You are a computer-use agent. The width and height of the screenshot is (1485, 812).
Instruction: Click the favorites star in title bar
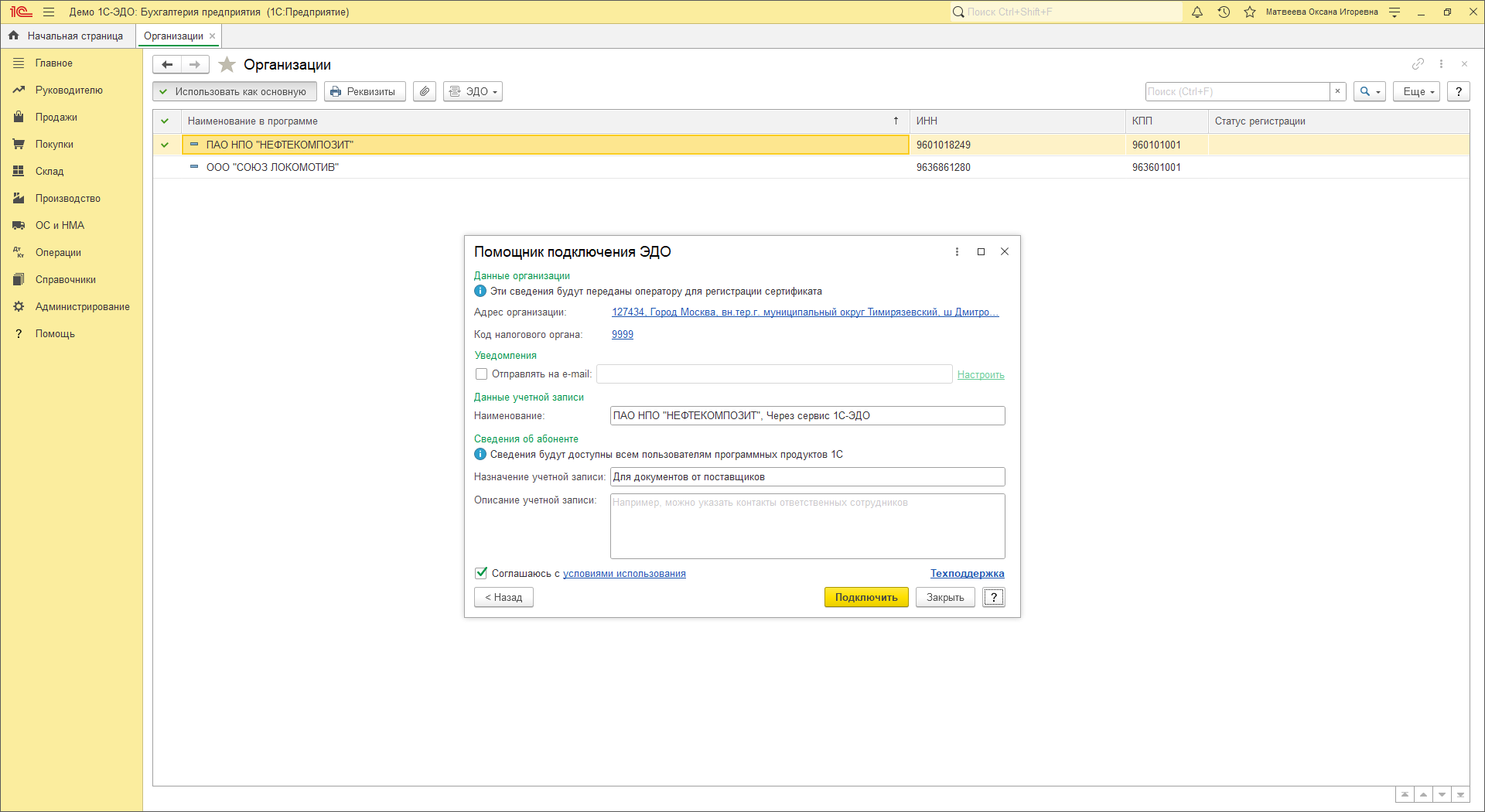(1250, 12)
